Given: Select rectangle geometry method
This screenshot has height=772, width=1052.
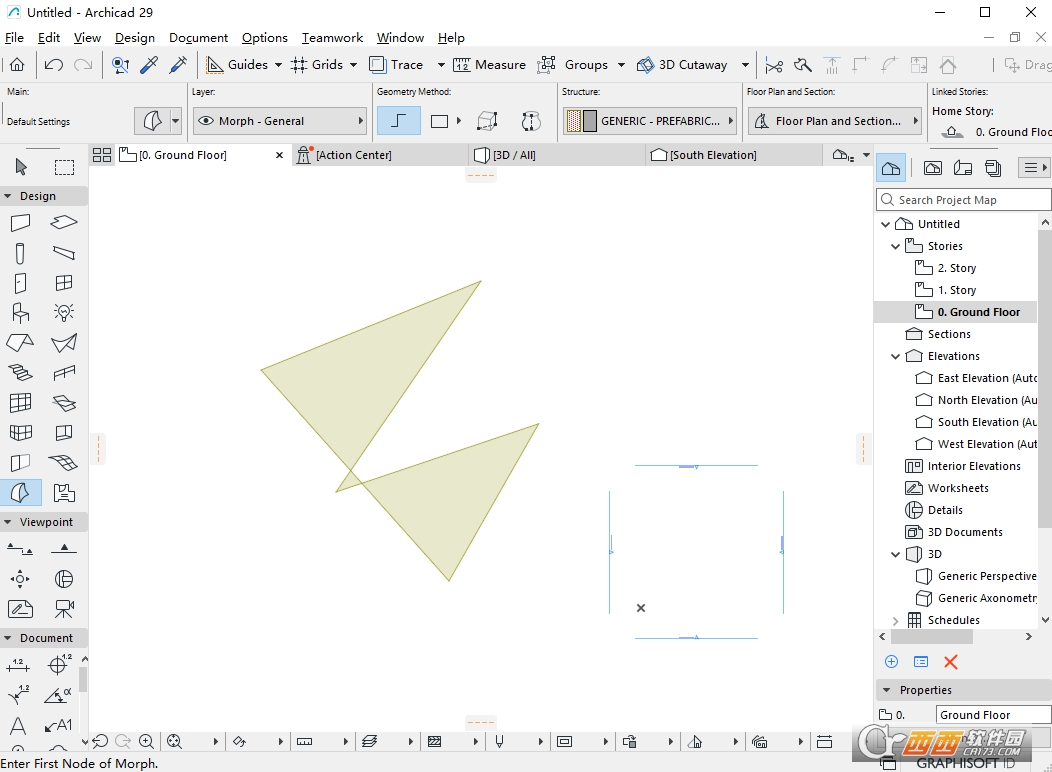Looking at the screenshot, I should [x=439, y=121].
